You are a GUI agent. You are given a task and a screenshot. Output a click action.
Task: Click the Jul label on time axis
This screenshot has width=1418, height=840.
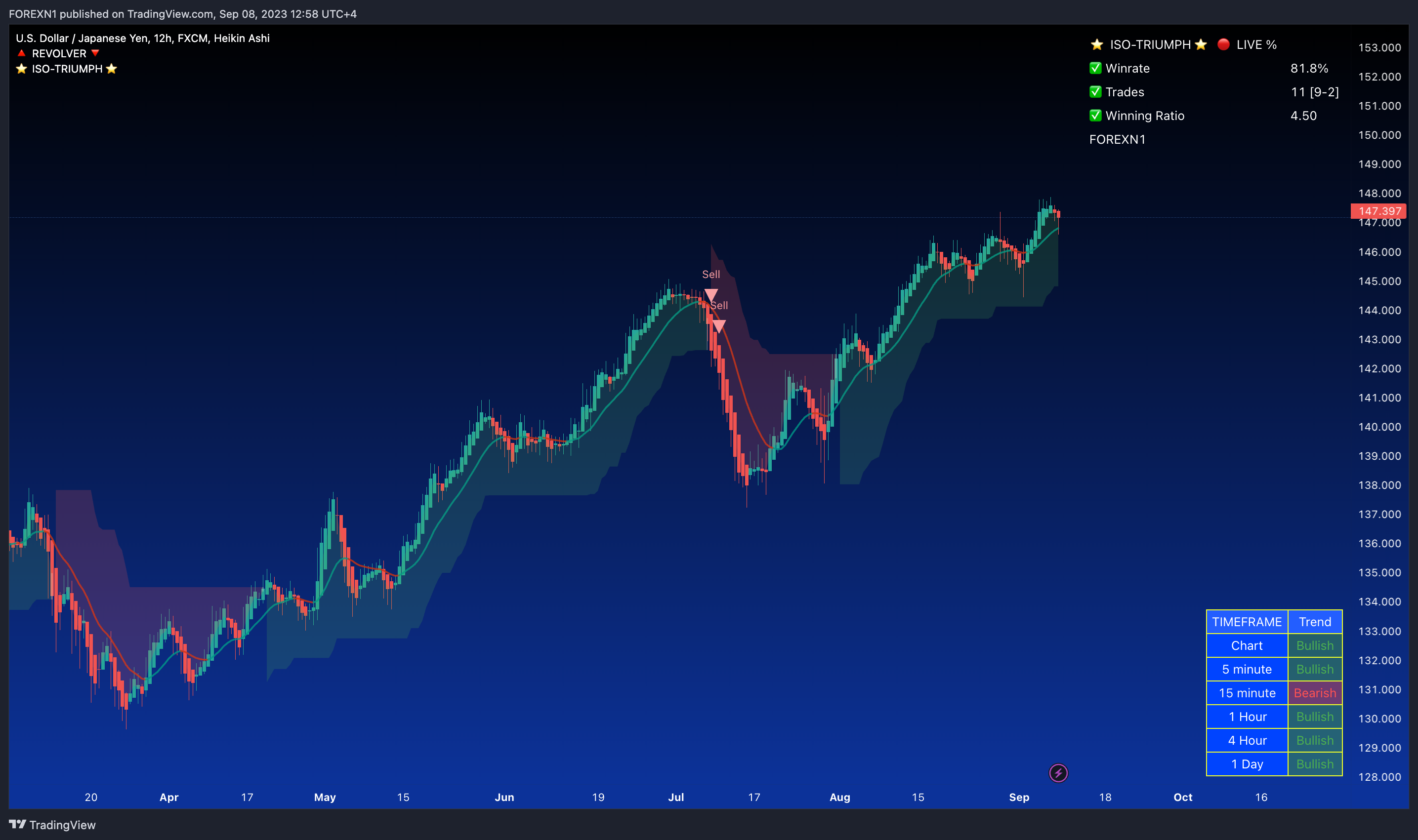(x=676, y=797)
